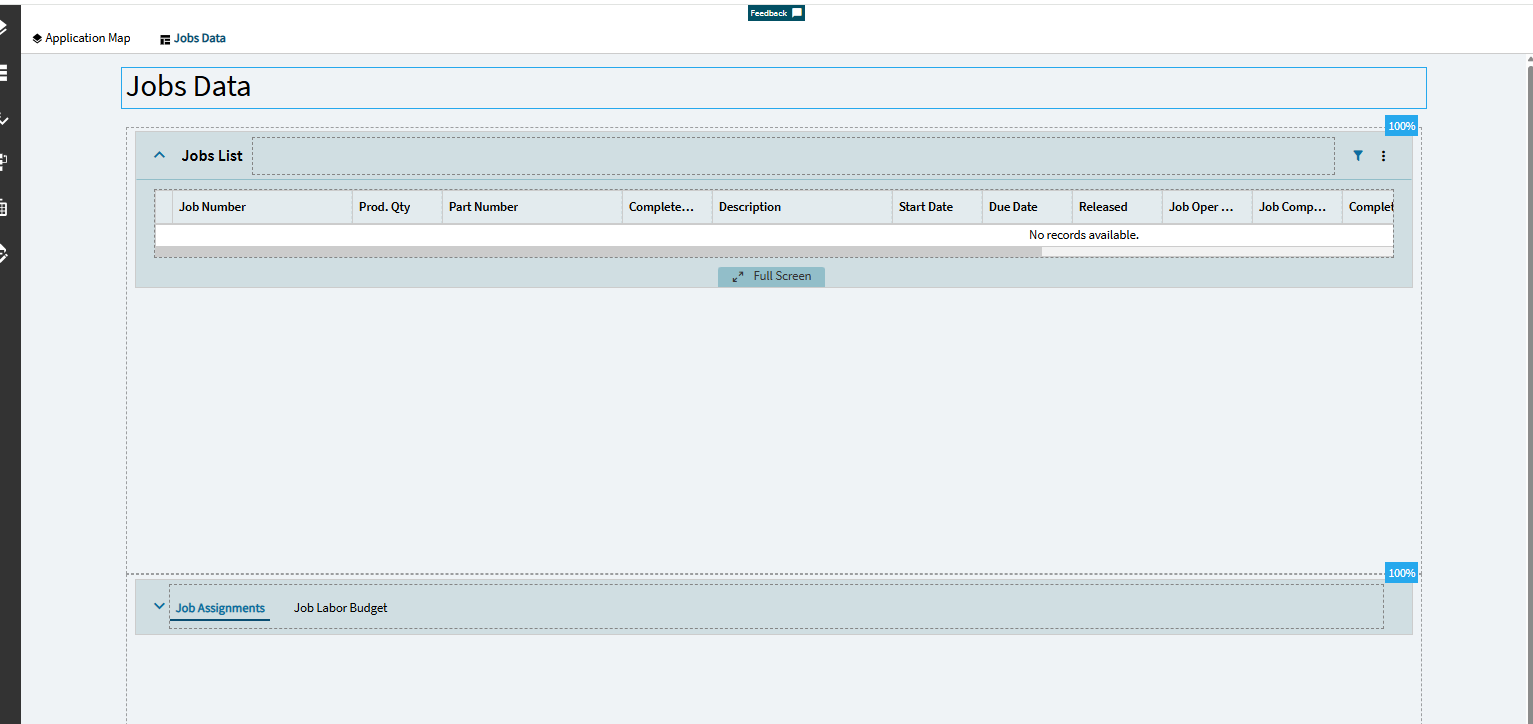
Task: Go to the Application Map breadcrumb
Action: click(x=81, y=38)
